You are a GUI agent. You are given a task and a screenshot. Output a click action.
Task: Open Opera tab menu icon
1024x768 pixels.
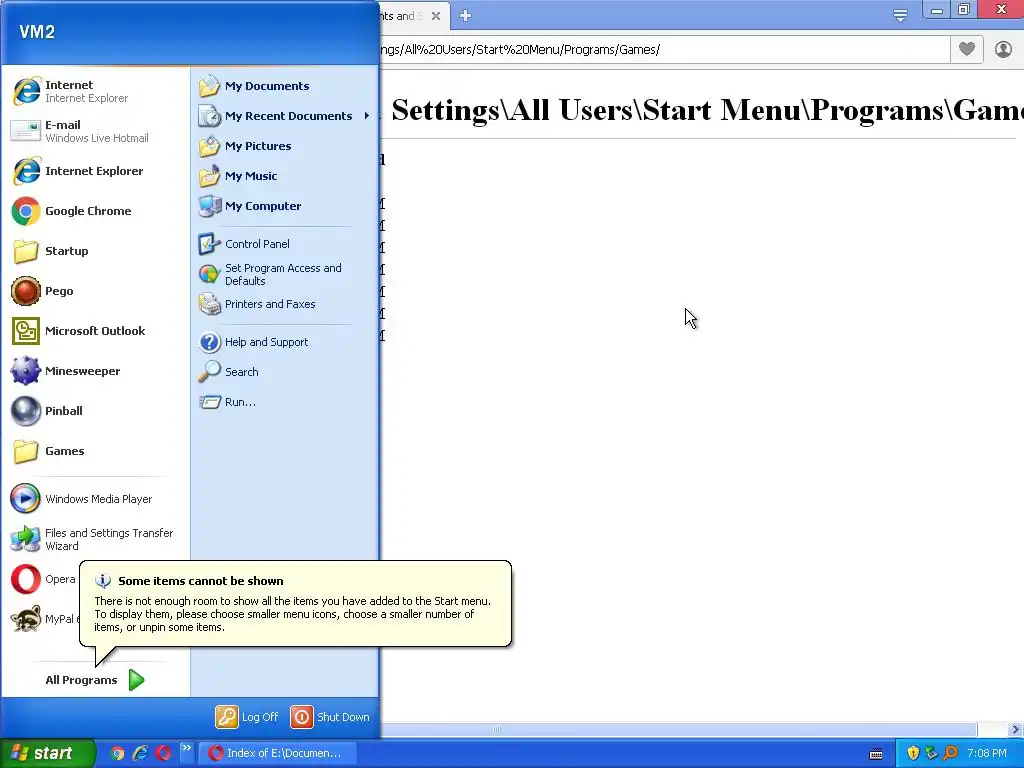(x=900, y=16)
